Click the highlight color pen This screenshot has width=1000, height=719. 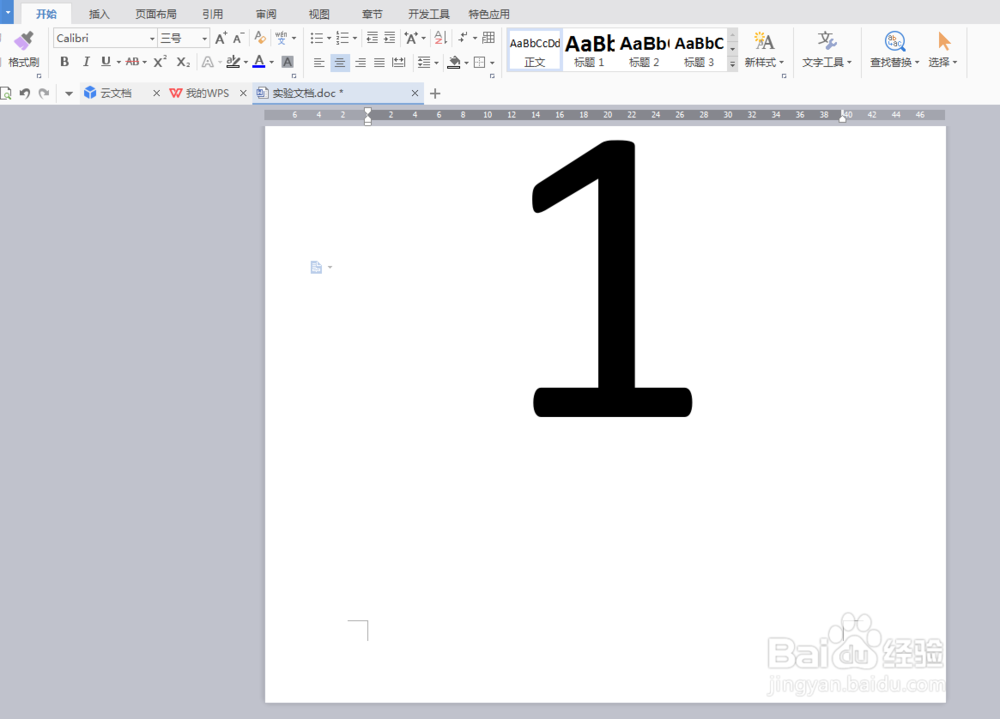coord(233,61)
